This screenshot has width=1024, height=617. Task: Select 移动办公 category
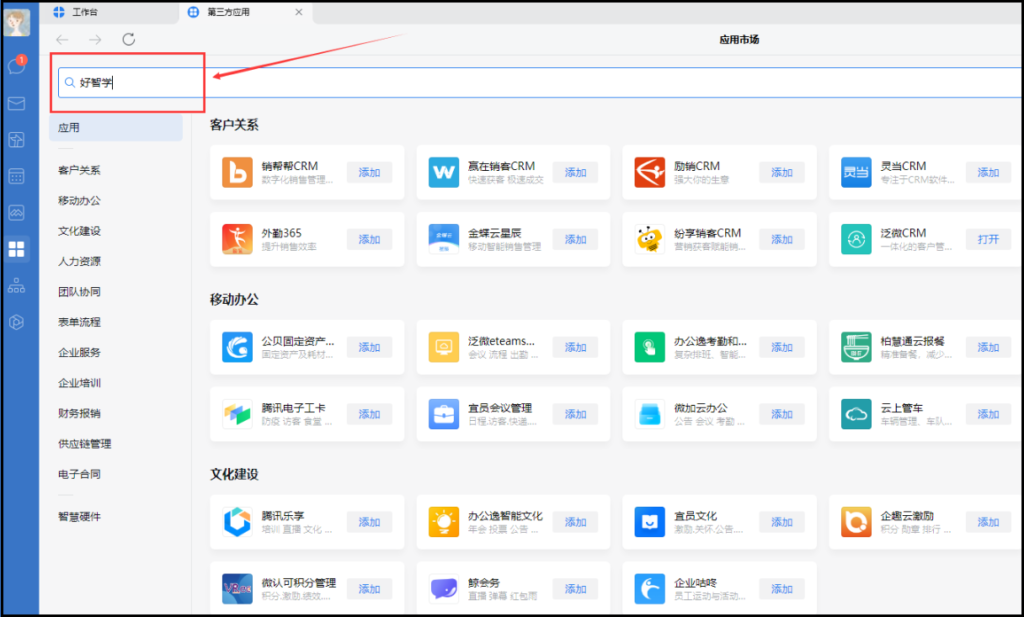79,200
